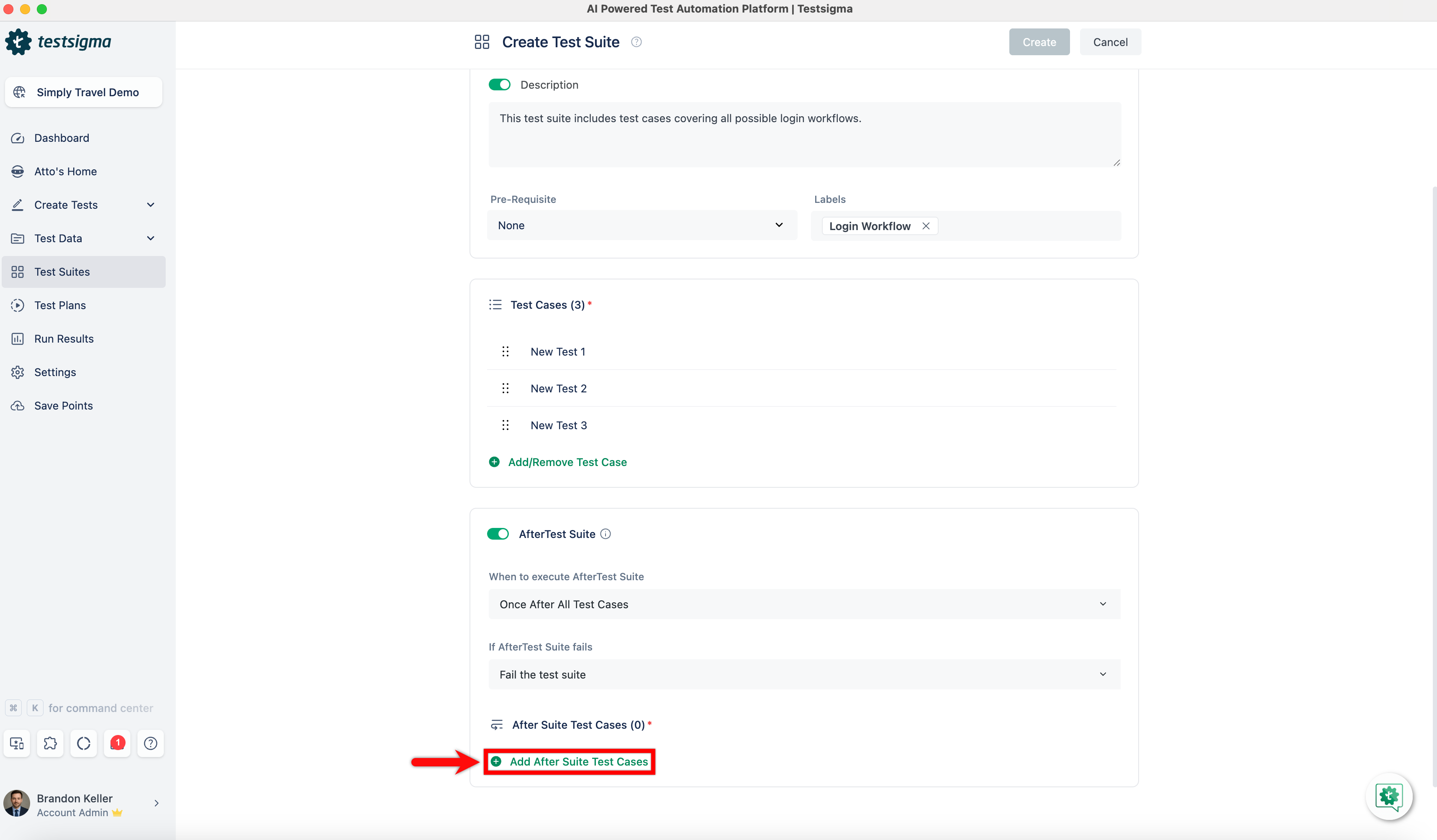Open the Pre-Requisite dropdown showing None
This screenshot has height=840, width=1437.
pos(642,225)
